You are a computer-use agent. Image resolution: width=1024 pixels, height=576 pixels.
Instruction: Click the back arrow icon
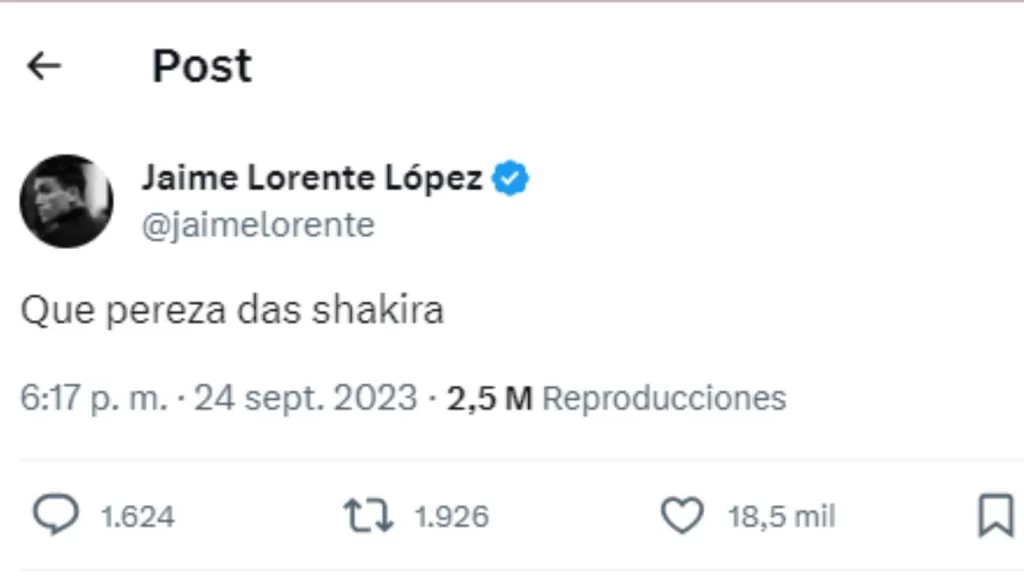click(x=44, y=66)
